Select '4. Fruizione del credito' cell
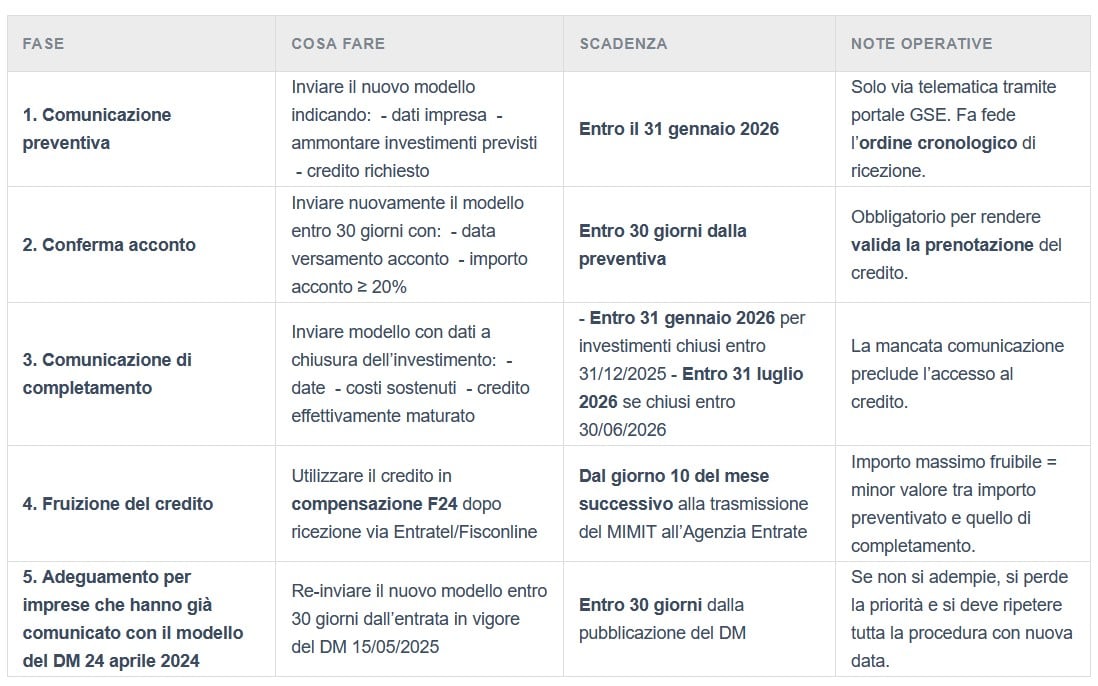The width and height of the screenshot is (1098, 686). (141, 504)
